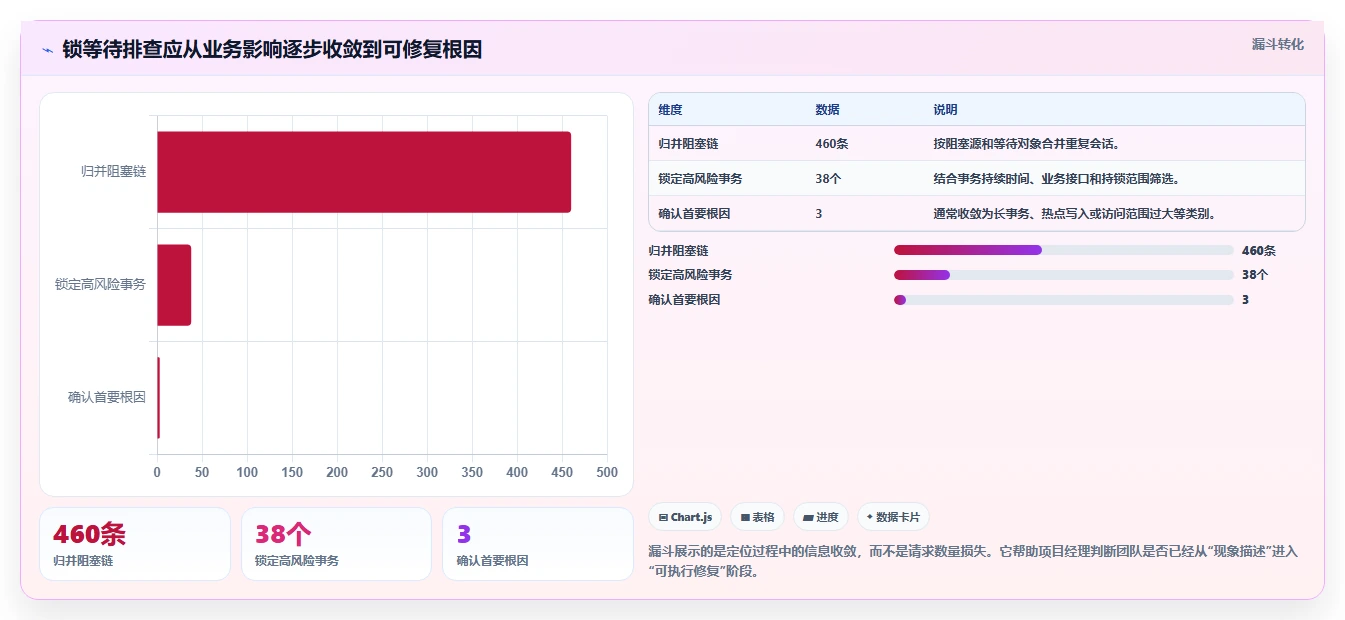Click the 200 tick on the chart x-axis

click(337, 472)
